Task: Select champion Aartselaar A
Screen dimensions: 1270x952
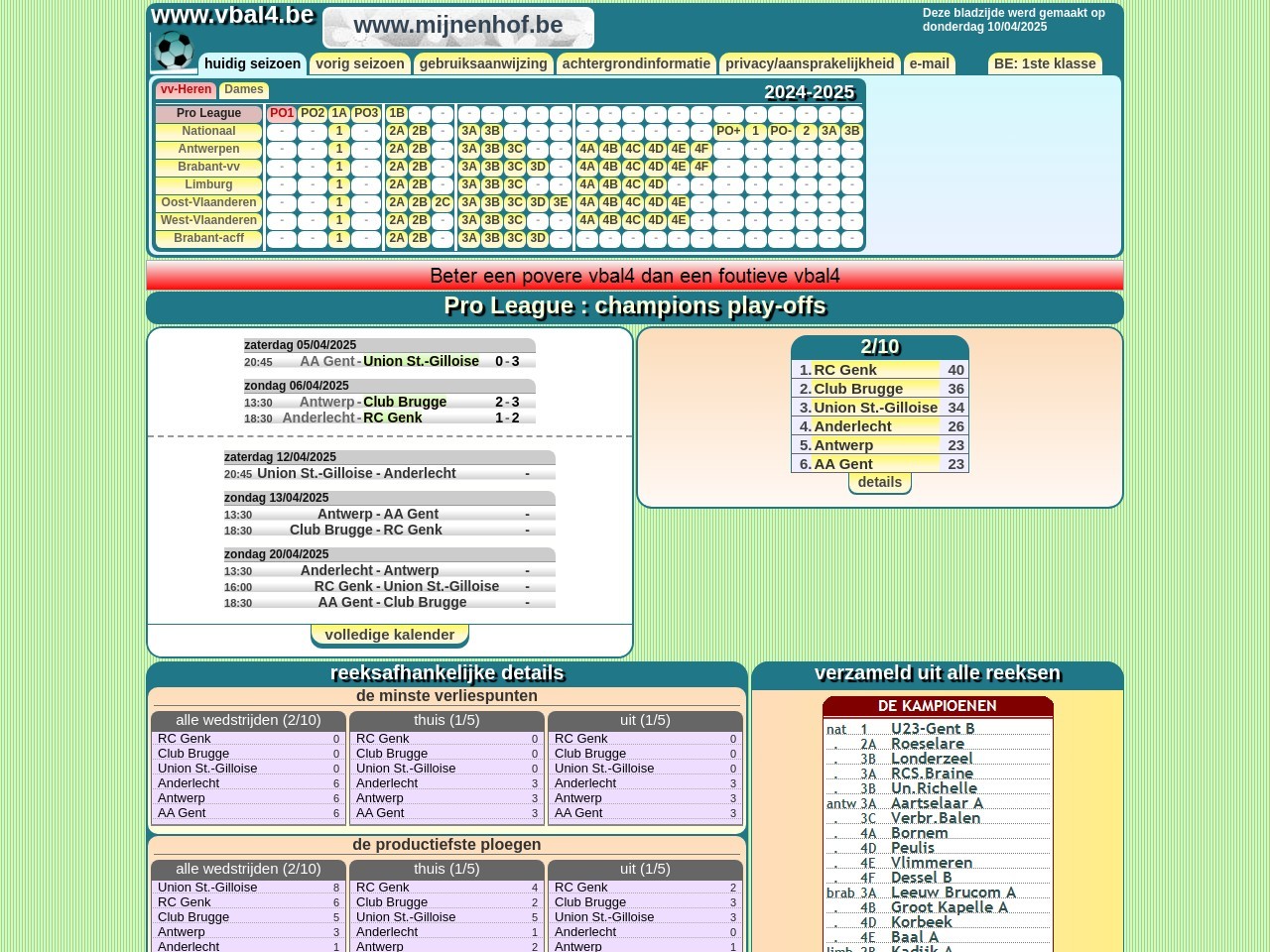Action: (937, 802)
